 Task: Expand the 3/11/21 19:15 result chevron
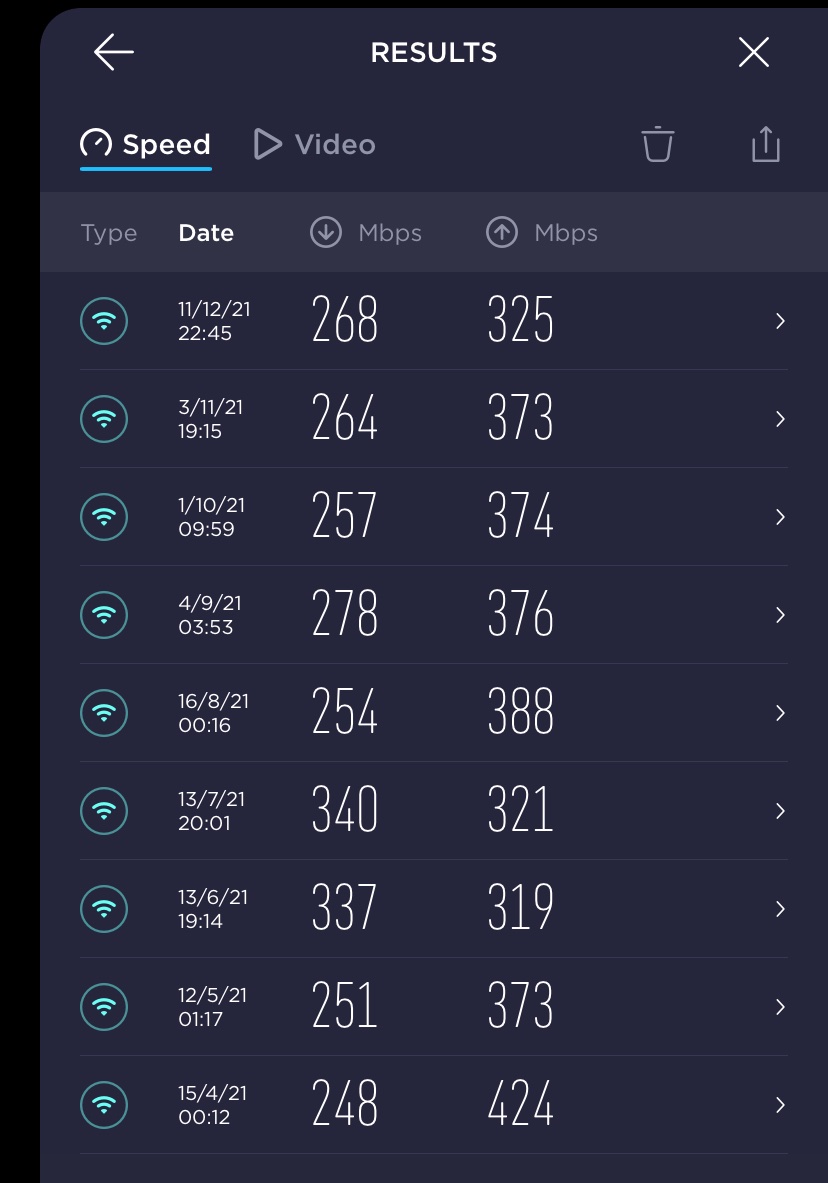click(x=780, y=419)
